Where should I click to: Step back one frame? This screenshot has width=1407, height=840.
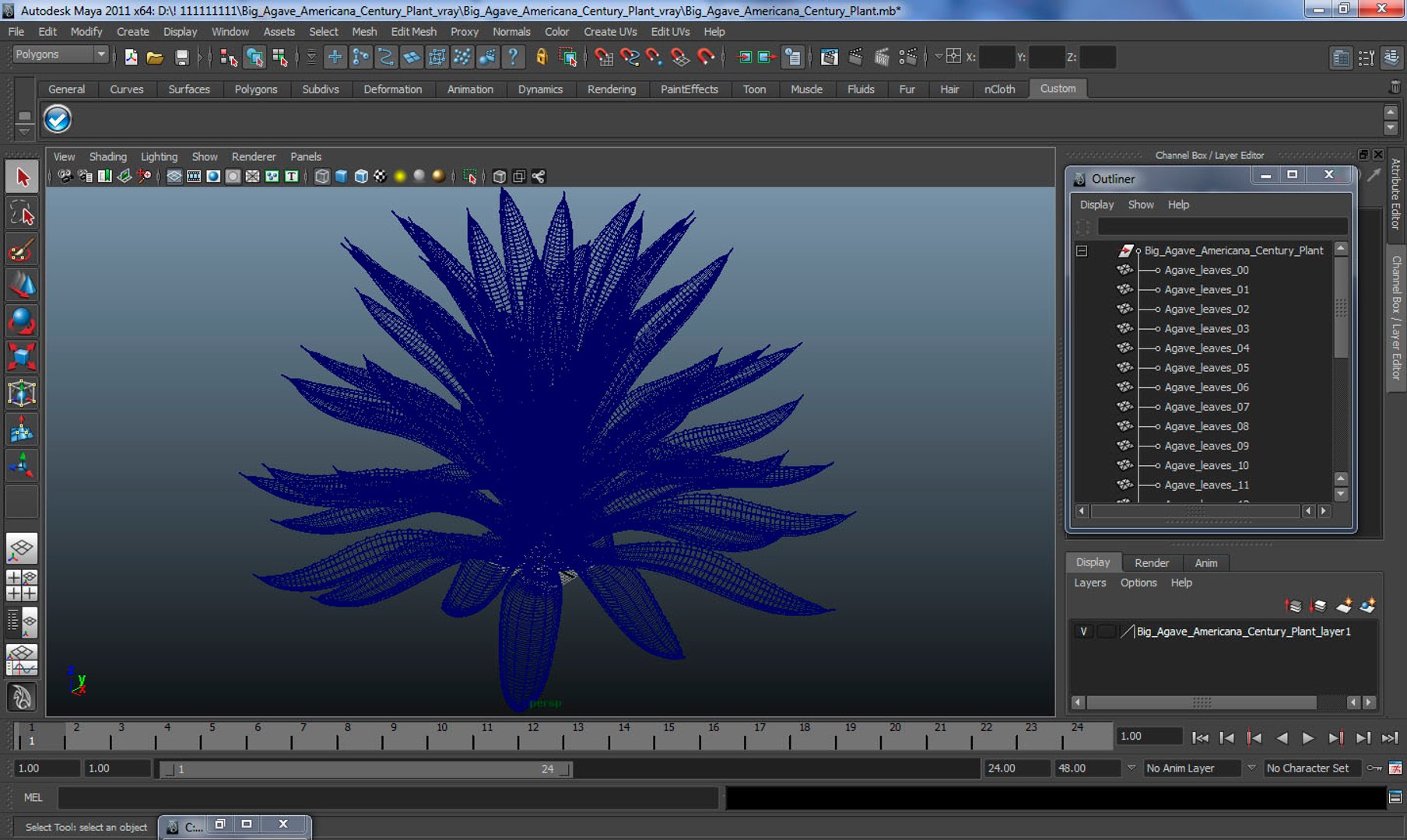(1227, 738)
